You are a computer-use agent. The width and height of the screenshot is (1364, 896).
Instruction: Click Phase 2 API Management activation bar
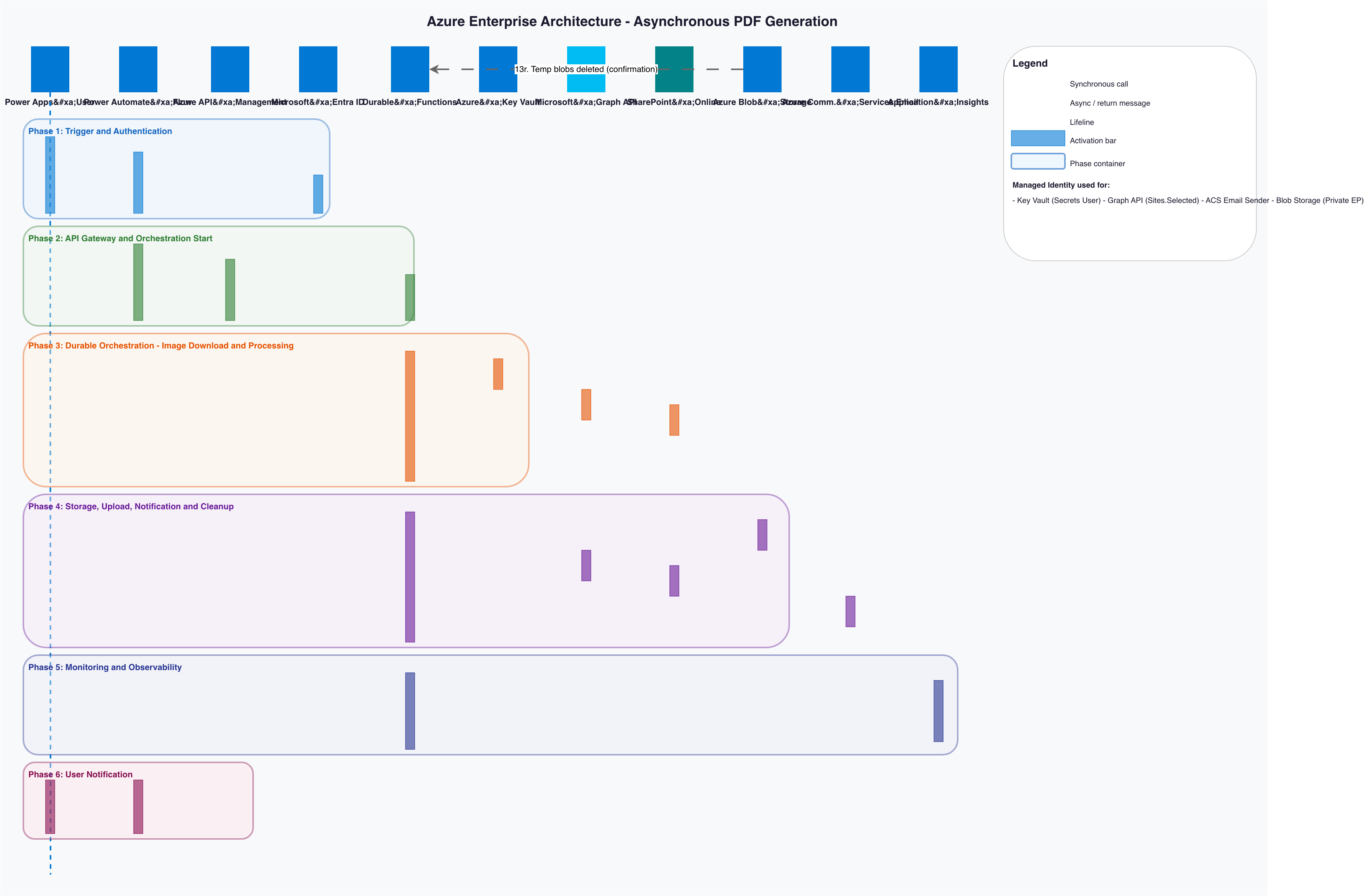pyautogui.click(x=230, y=290)
